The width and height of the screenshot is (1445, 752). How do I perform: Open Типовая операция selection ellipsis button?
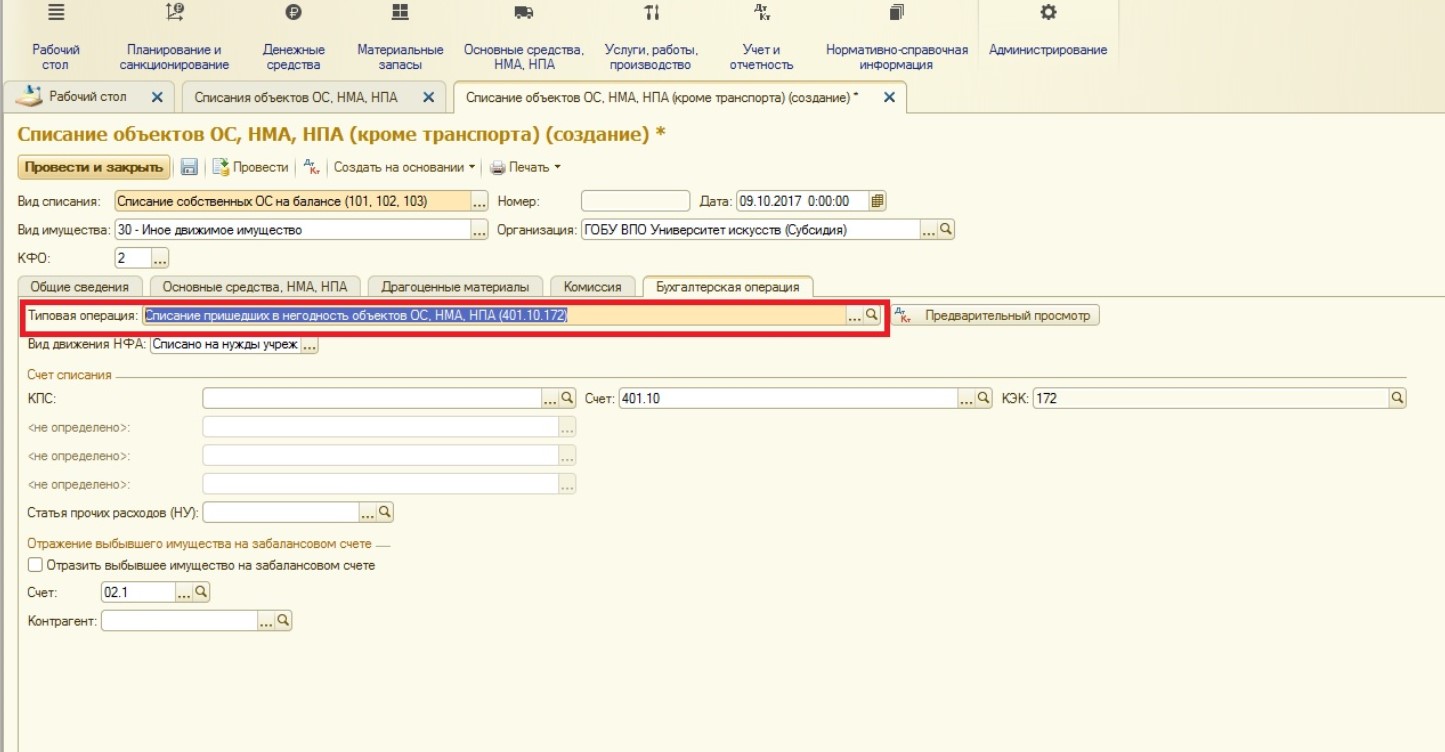[855, 315]
